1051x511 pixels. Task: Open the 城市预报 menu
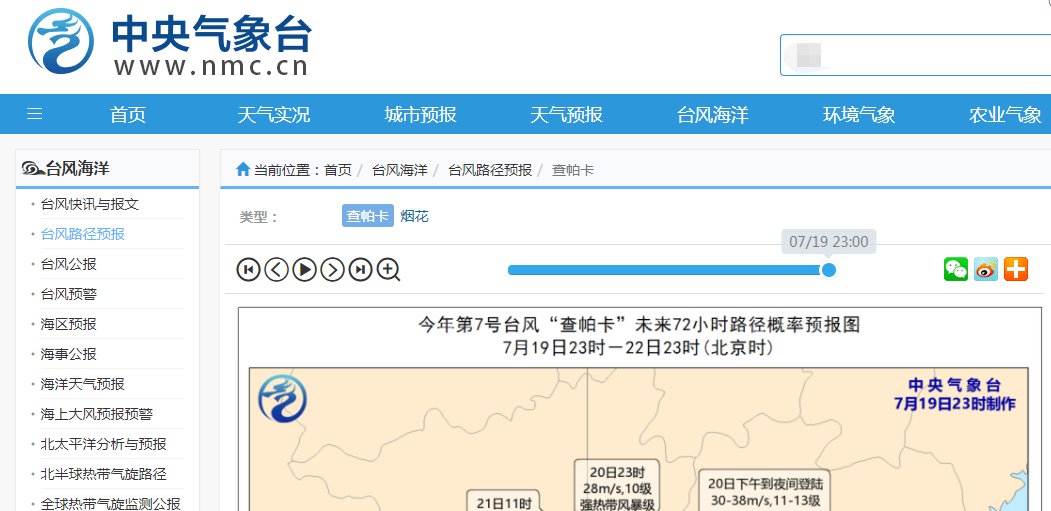click(x=420, y=114)
